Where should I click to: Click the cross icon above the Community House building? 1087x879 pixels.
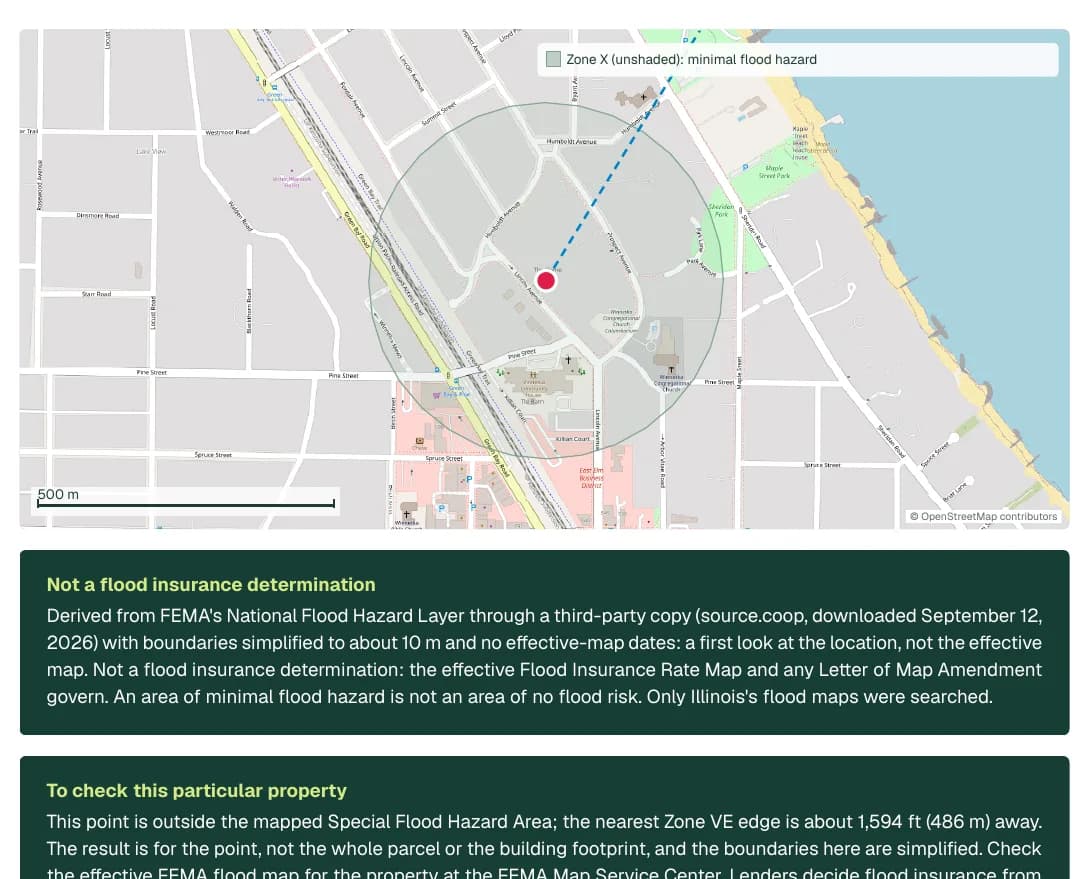[x=568, y=360]
